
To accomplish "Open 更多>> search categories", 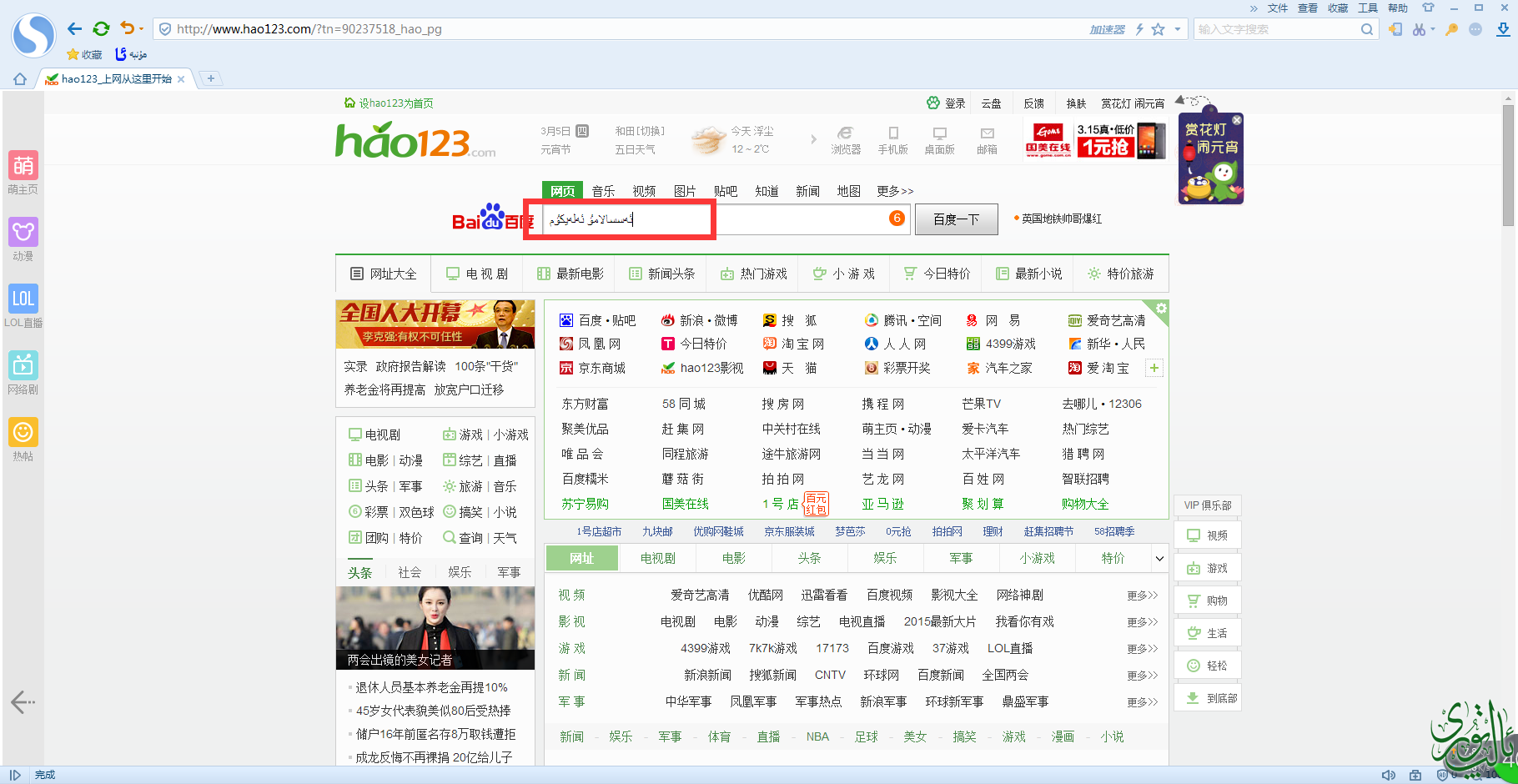I will [x=895, y=191].
